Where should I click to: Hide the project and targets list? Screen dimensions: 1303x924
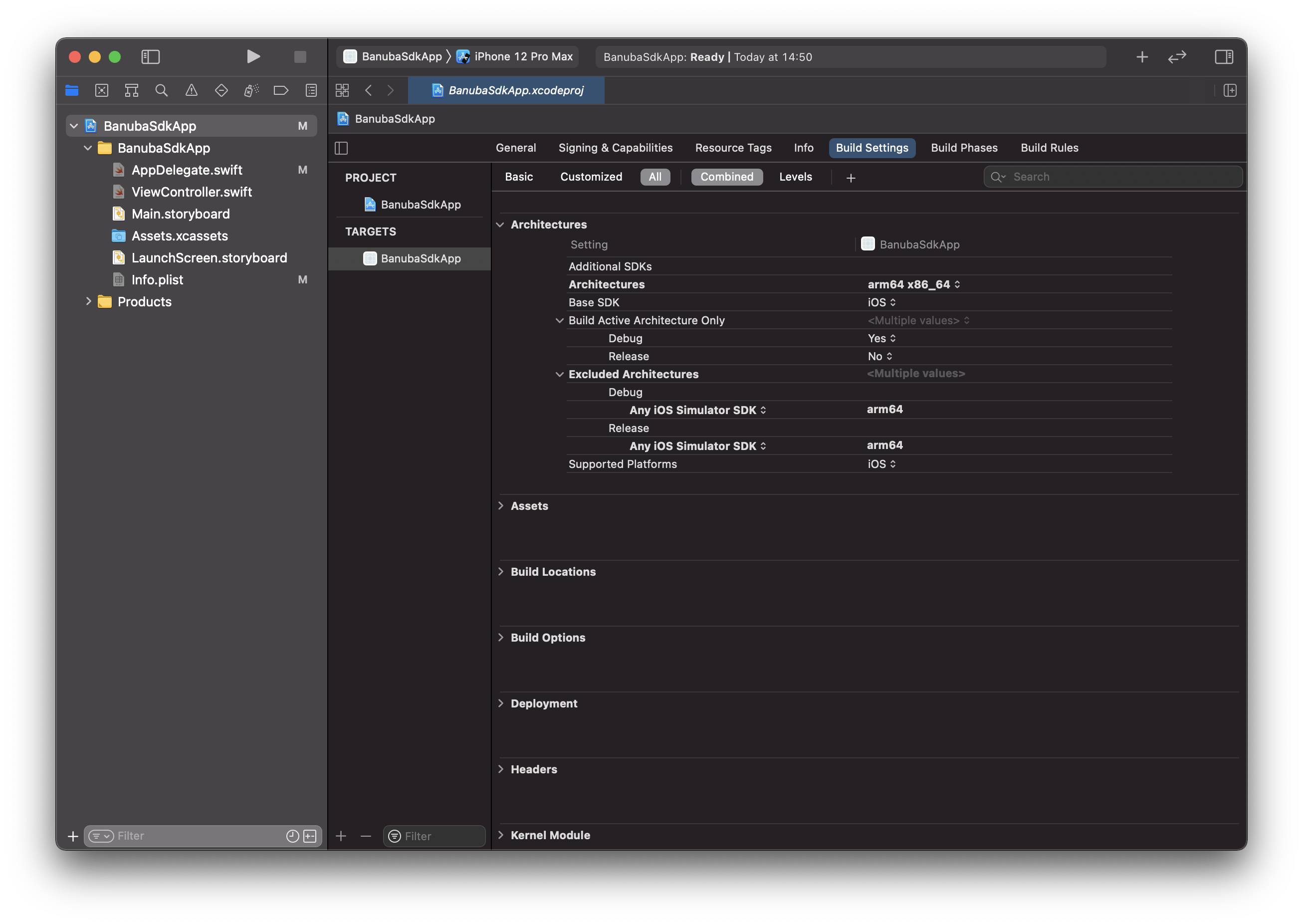tap(341, 148)
